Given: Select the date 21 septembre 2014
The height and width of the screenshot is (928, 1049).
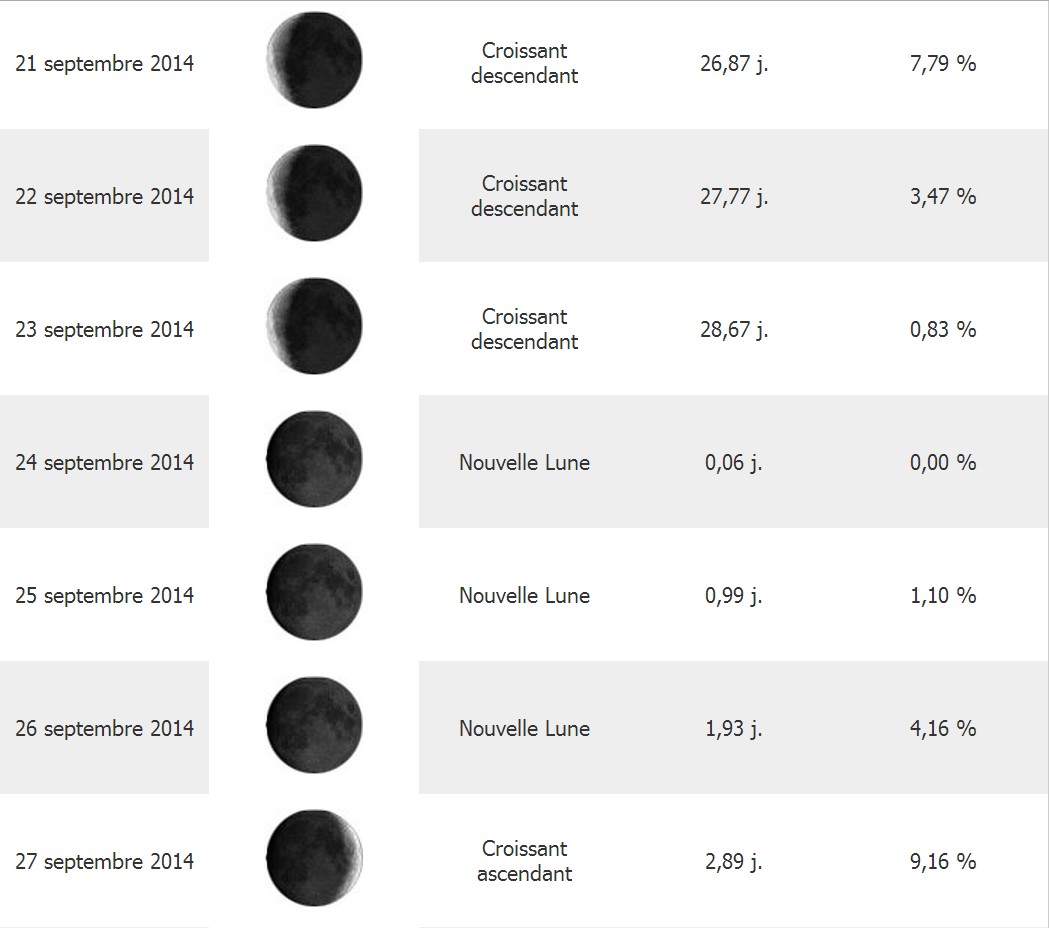Looking at the screenshot, I should click(x=104, y=64).
